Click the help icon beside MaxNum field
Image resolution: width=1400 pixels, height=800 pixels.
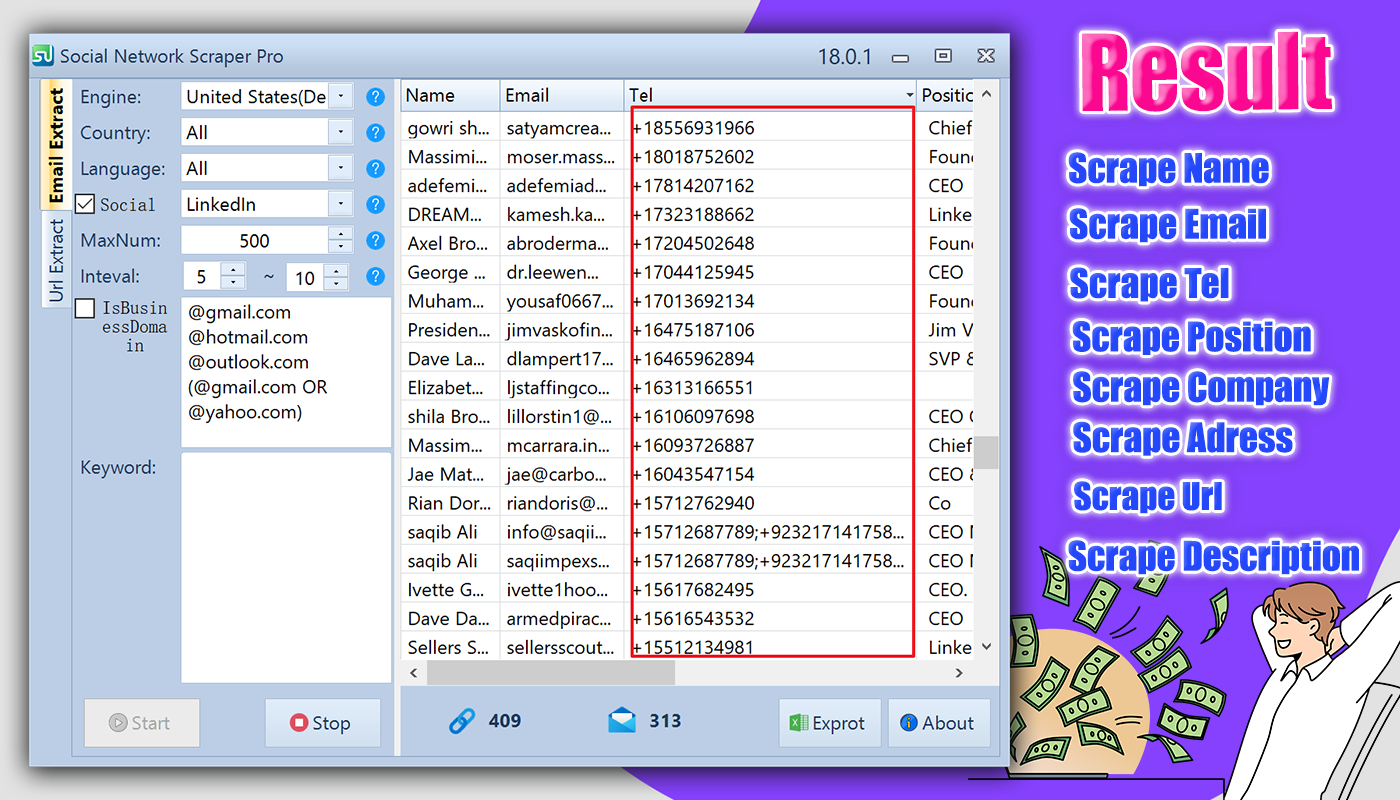tap(375, 239)
